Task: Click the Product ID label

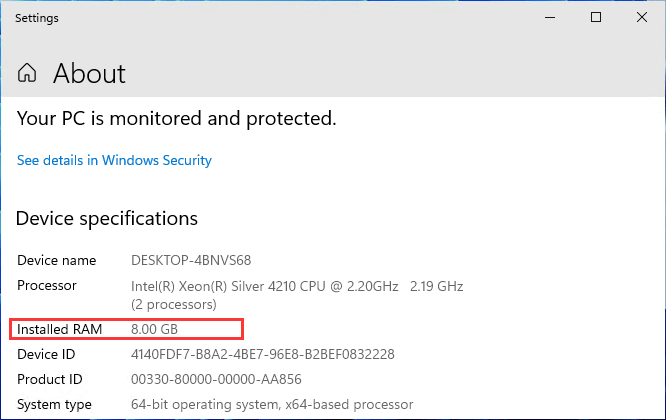Action: click(49, 379)
